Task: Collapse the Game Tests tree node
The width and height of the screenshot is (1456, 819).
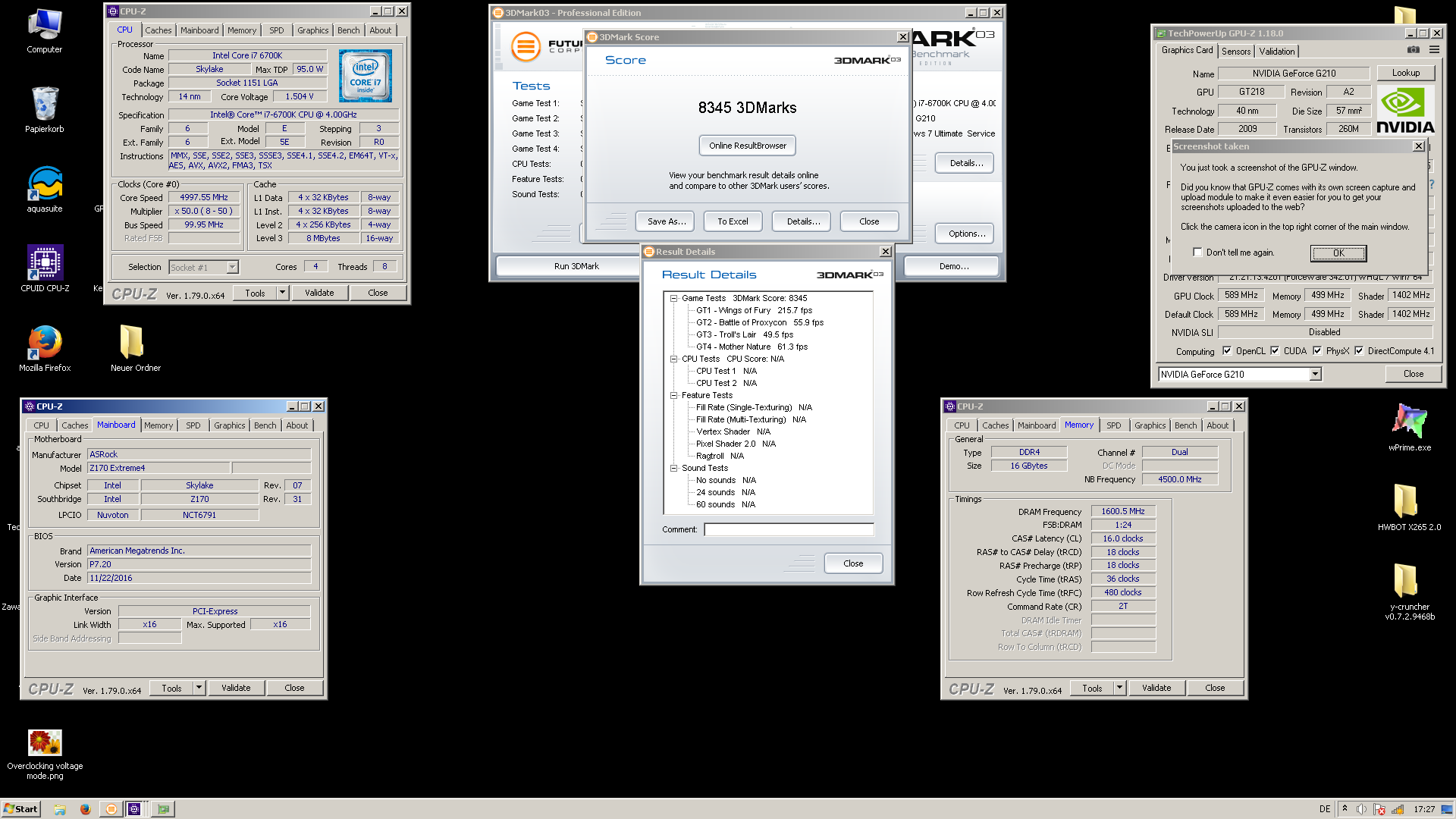Action: (x=673, y=298)
